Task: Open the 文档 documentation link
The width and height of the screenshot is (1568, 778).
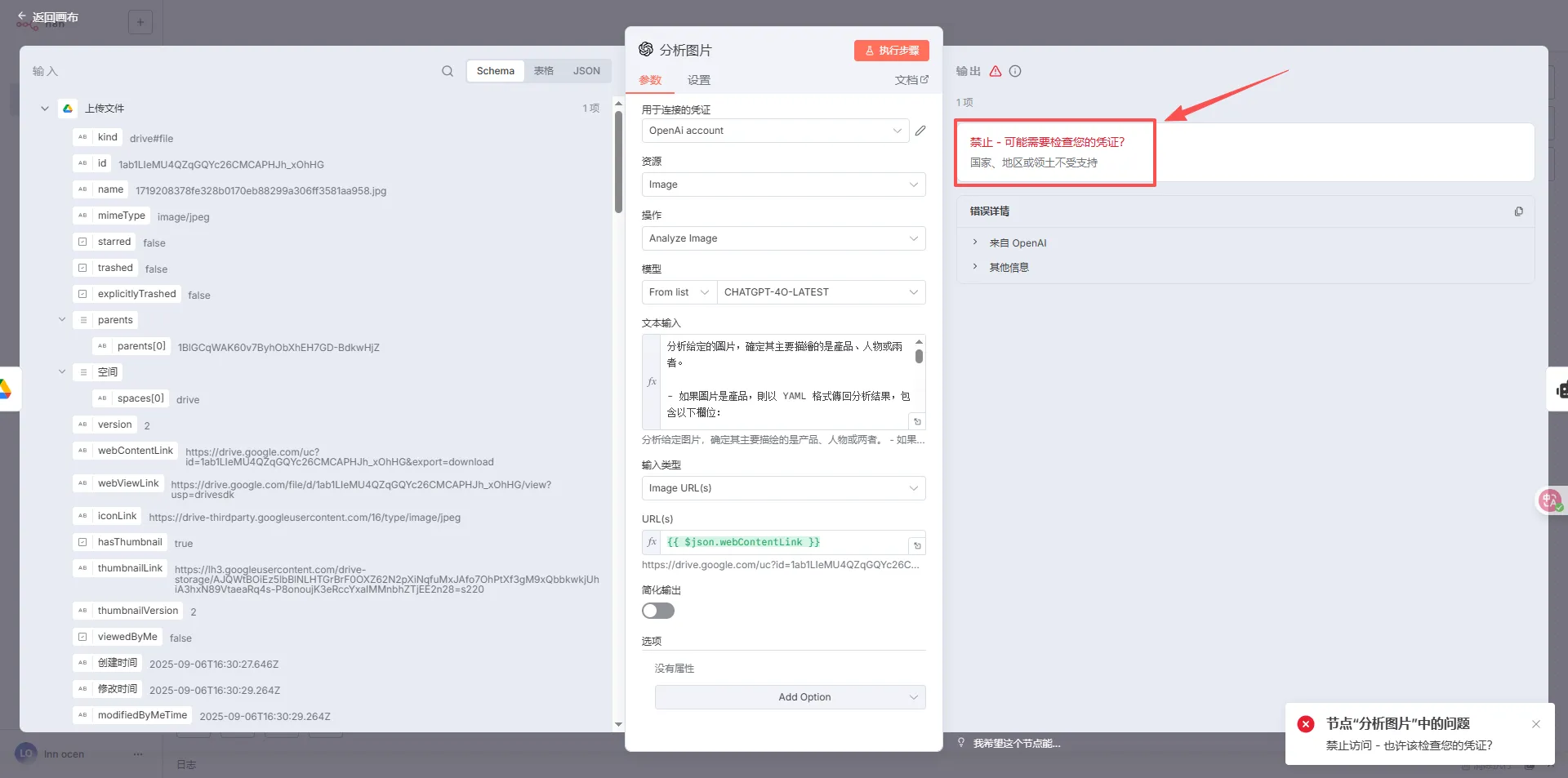Action: (911, 80)
